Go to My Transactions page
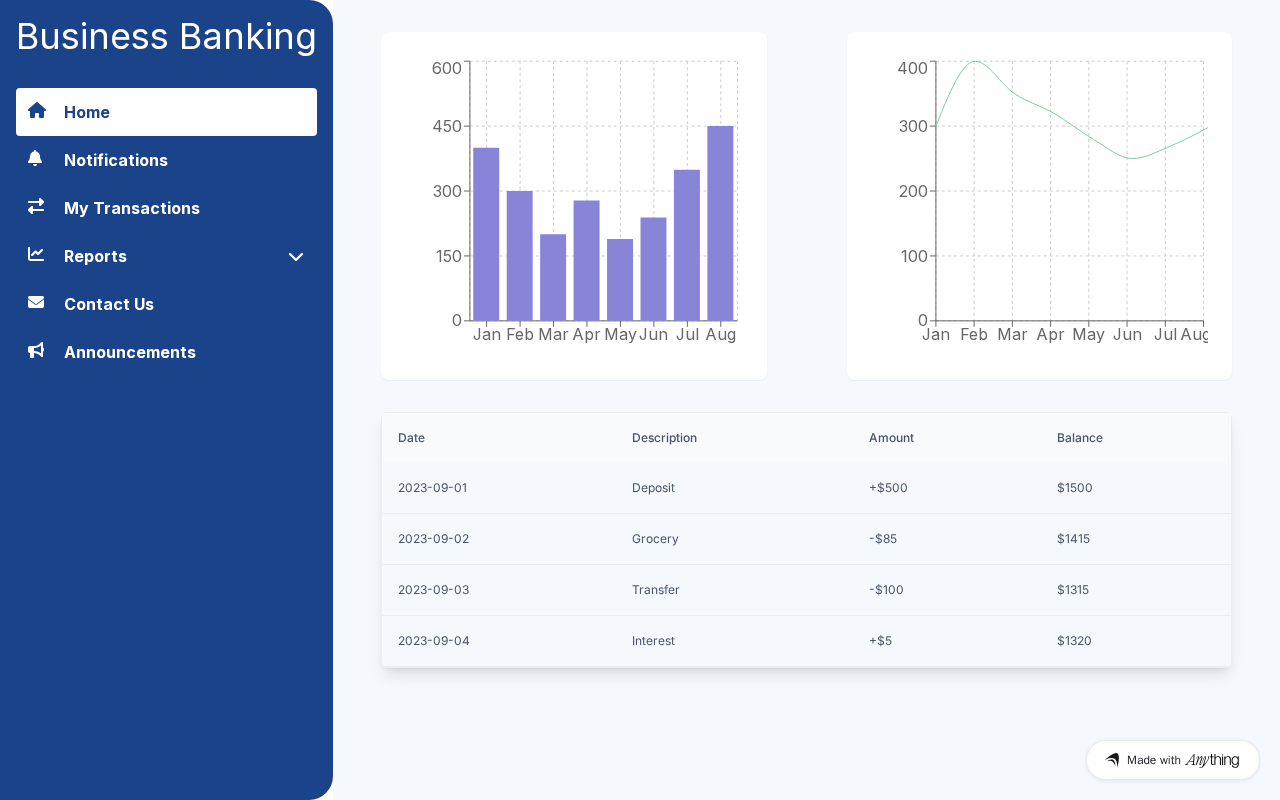 point(132,208)
